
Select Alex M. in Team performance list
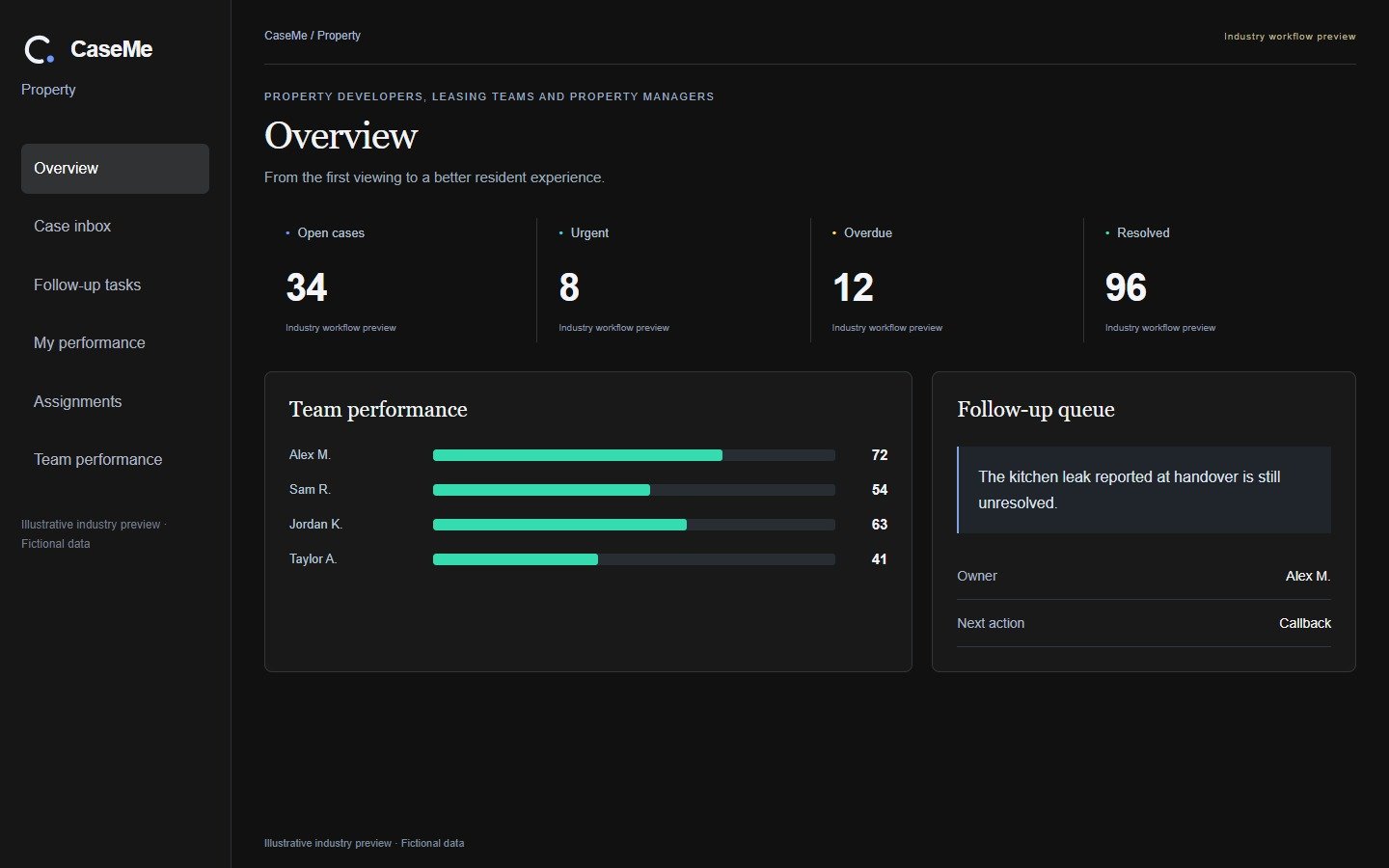click(x=310, y=455)
